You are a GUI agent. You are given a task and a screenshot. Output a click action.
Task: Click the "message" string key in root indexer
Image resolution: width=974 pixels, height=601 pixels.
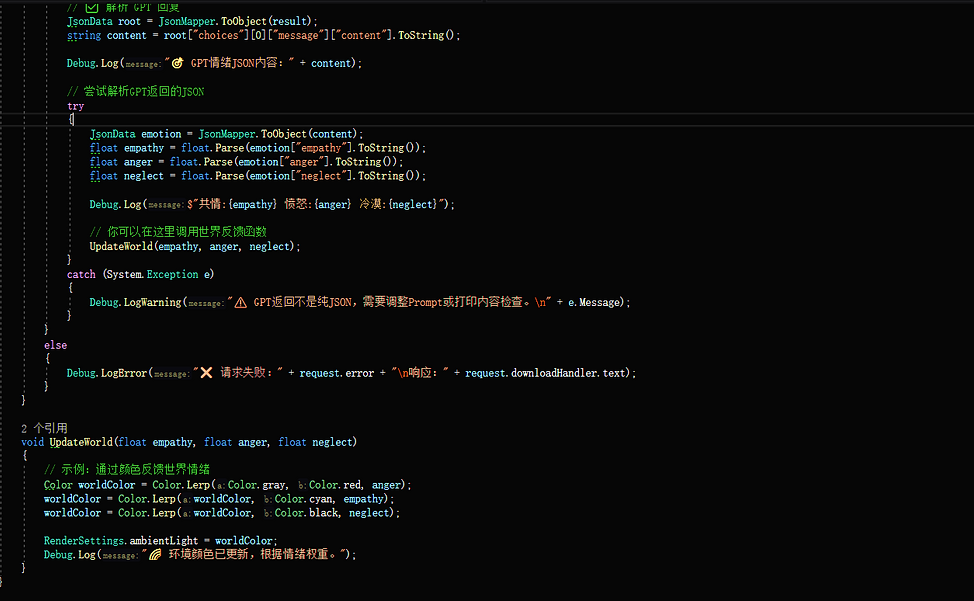[x=298, y=35]
